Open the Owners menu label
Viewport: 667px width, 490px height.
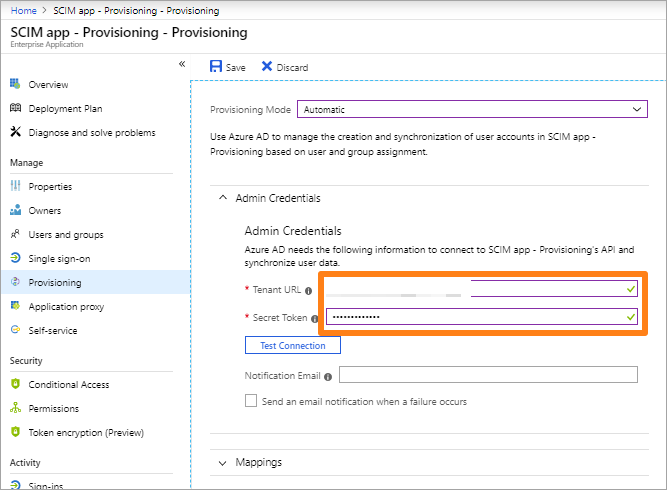pos(45,211)
